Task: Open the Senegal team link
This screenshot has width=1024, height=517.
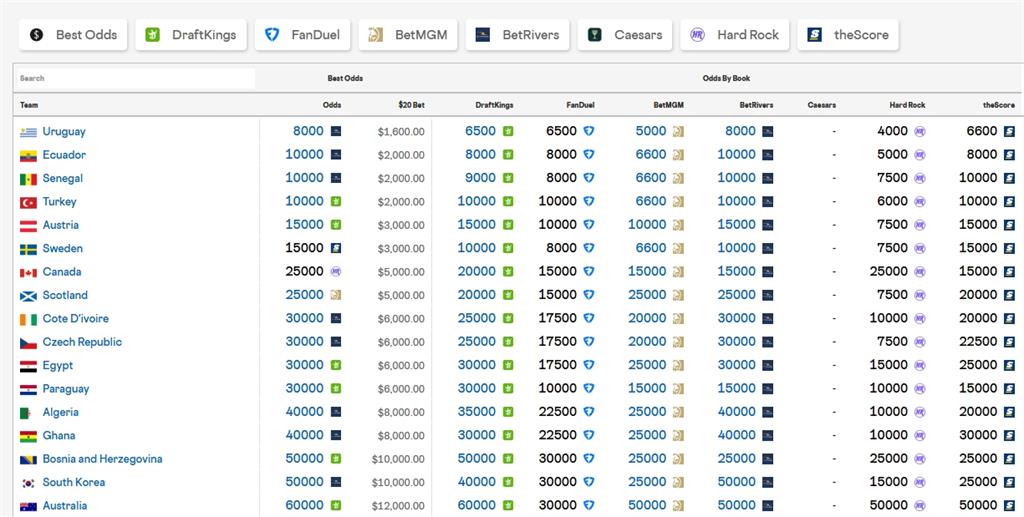Action: pos(63,178)
